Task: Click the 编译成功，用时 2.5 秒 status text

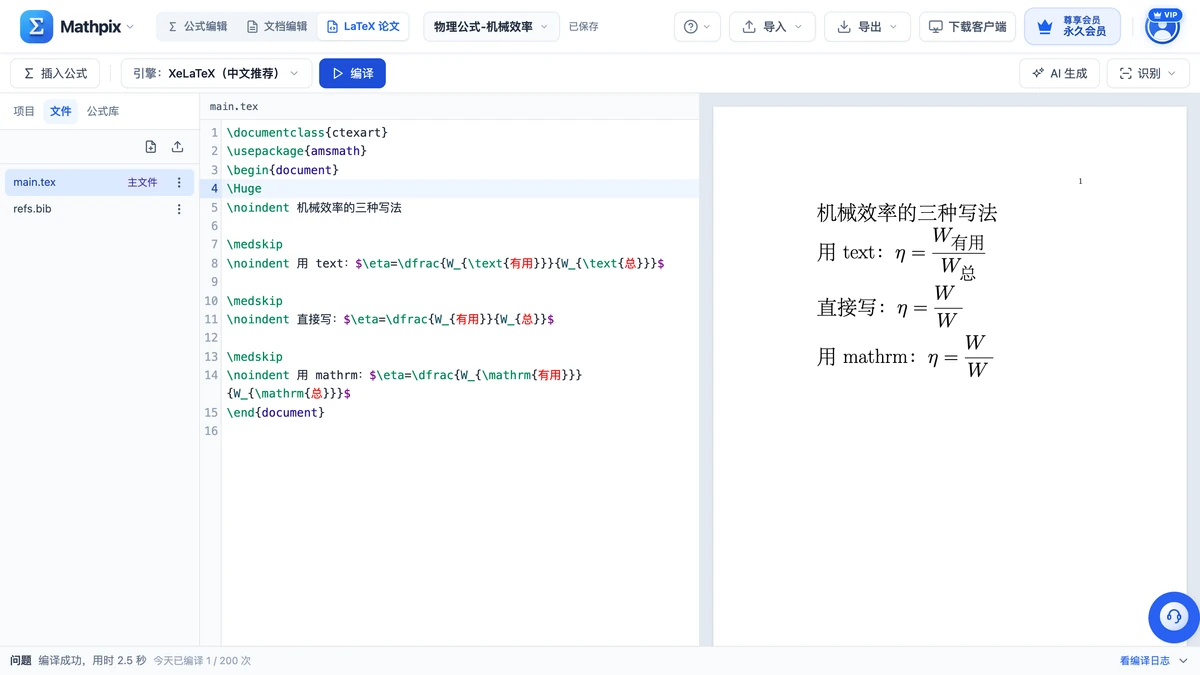Action: point(93,661)
